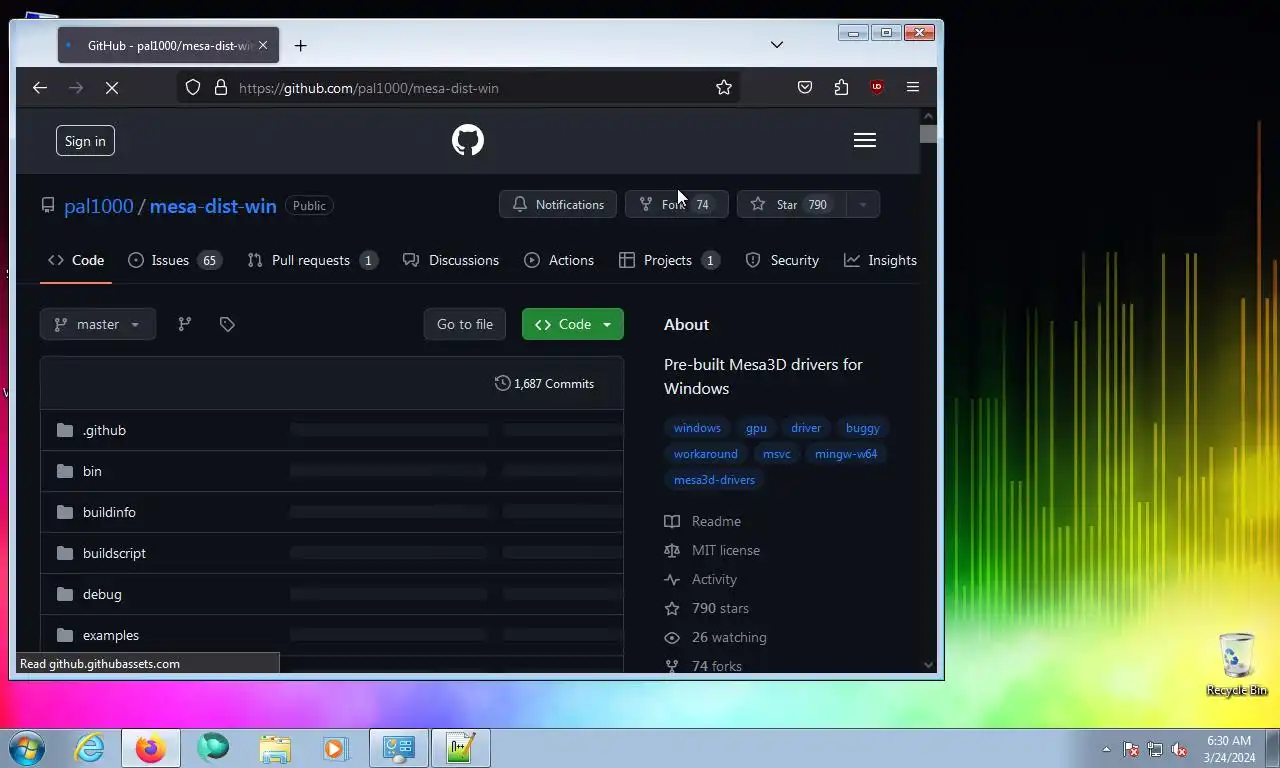Click the buggy topic tag

pos(863,428)
